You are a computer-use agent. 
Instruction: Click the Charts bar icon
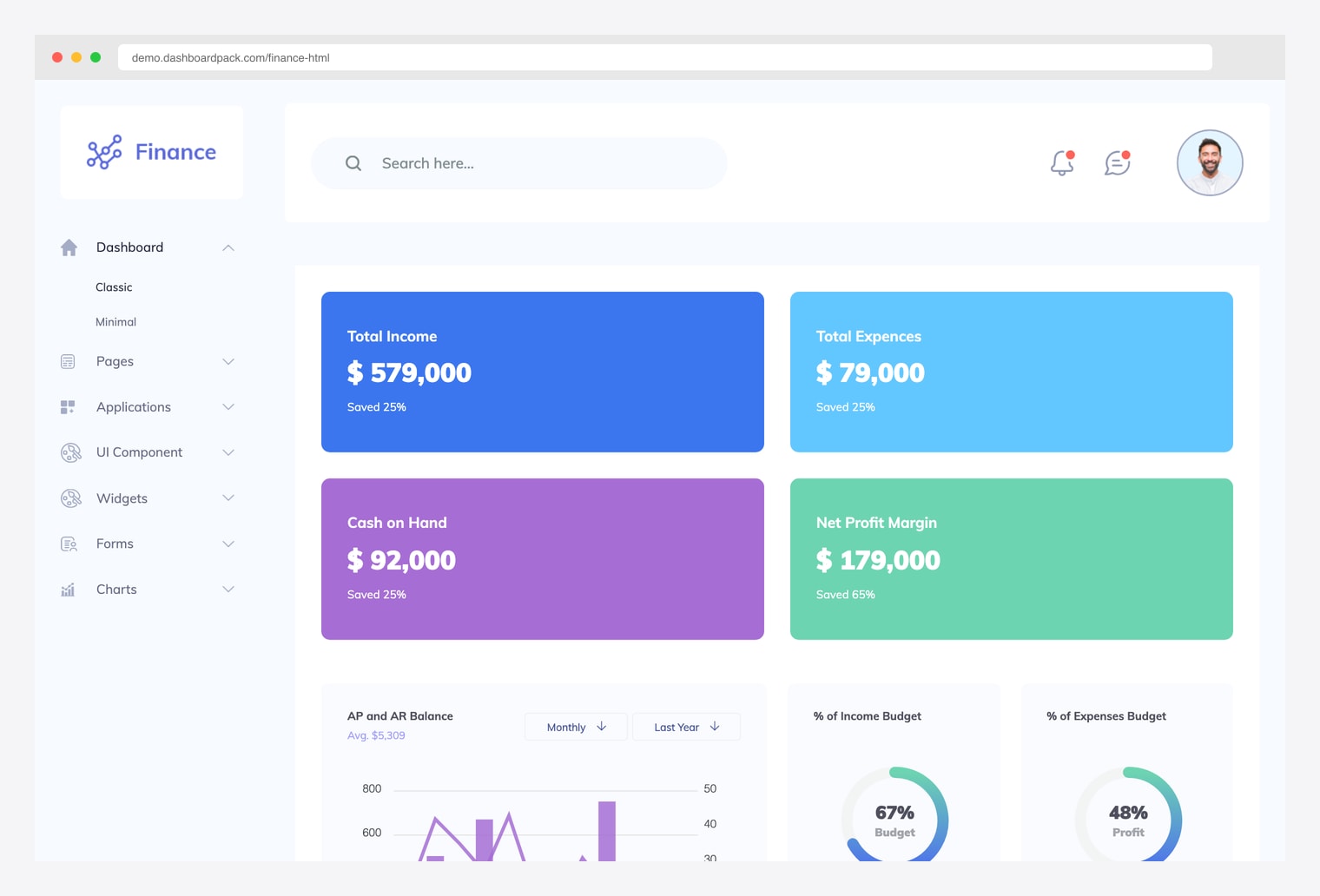[68, 590]
